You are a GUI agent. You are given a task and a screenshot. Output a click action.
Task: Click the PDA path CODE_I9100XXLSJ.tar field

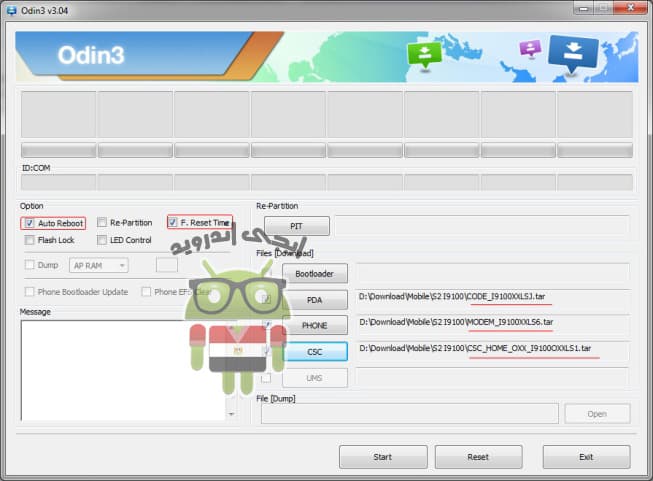pyautogui.click(x=493, y=298)
